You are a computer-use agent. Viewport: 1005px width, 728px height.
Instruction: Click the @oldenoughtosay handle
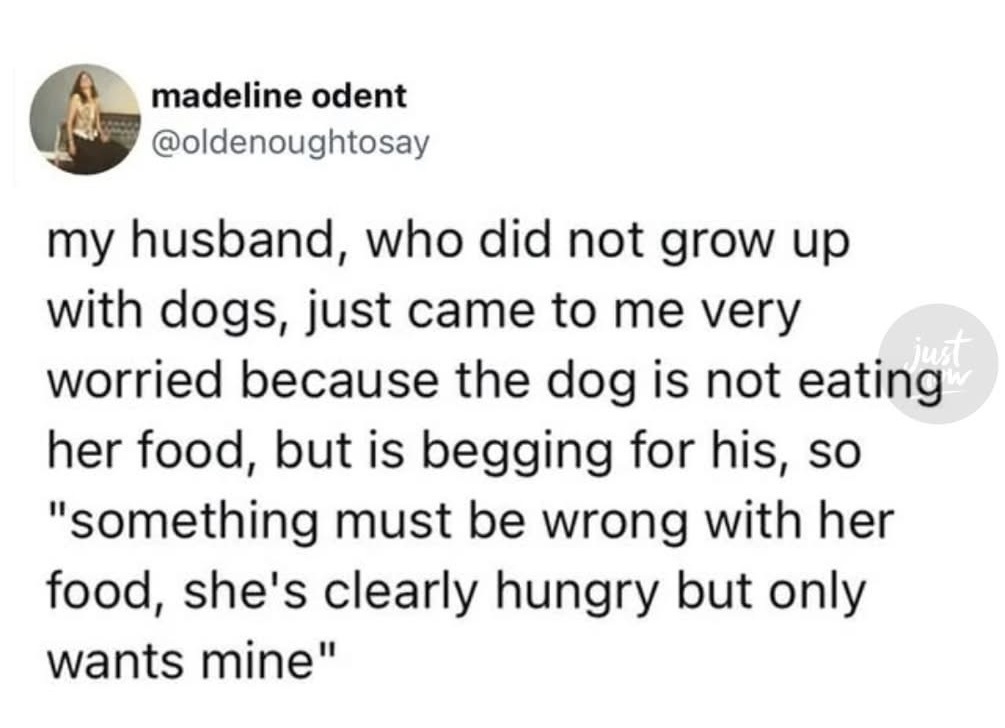(289, 144)
